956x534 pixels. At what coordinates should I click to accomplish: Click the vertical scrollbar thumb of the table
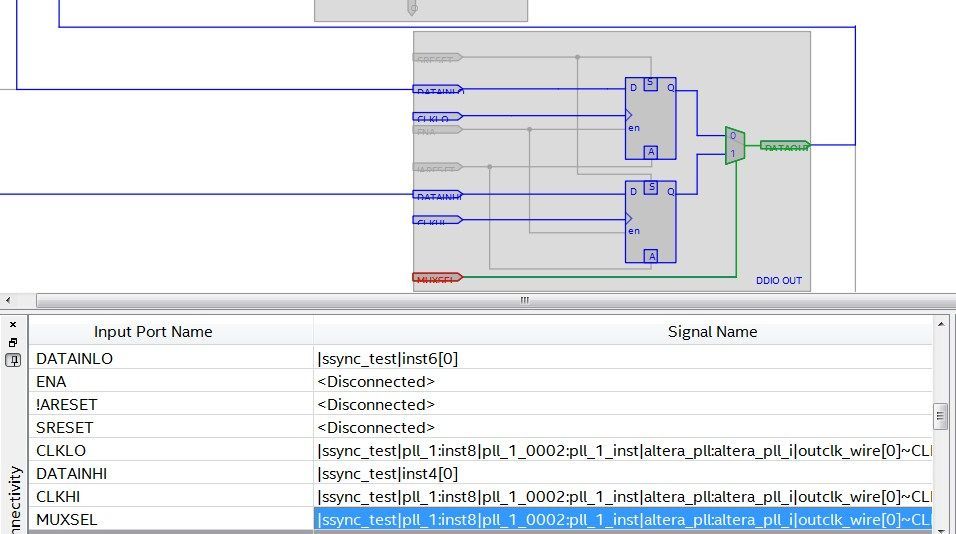[x=941, y=416]
